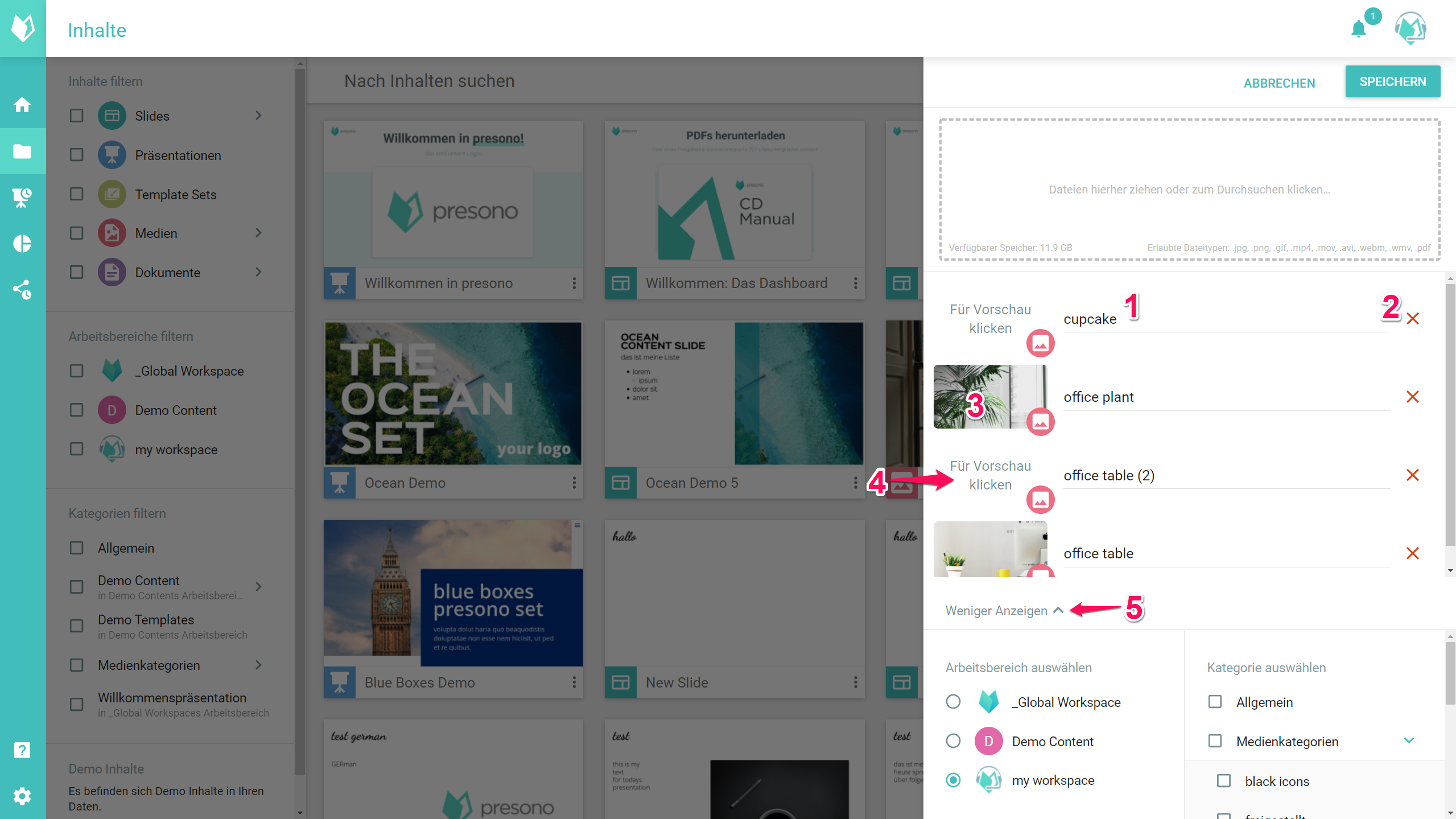1456x819 pixels.
Task: Click the Speichern button
Action: click(1392, 82)
